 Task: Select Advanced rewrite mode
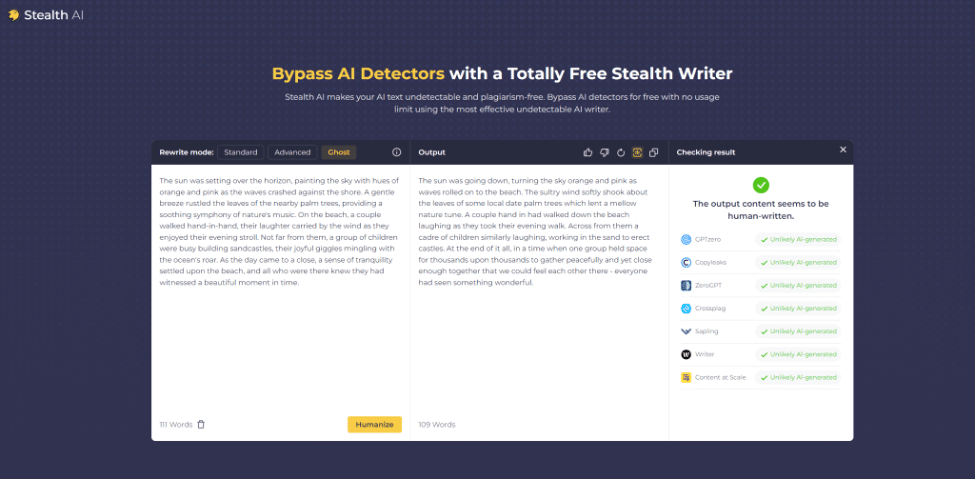click(x=292, y=152)
